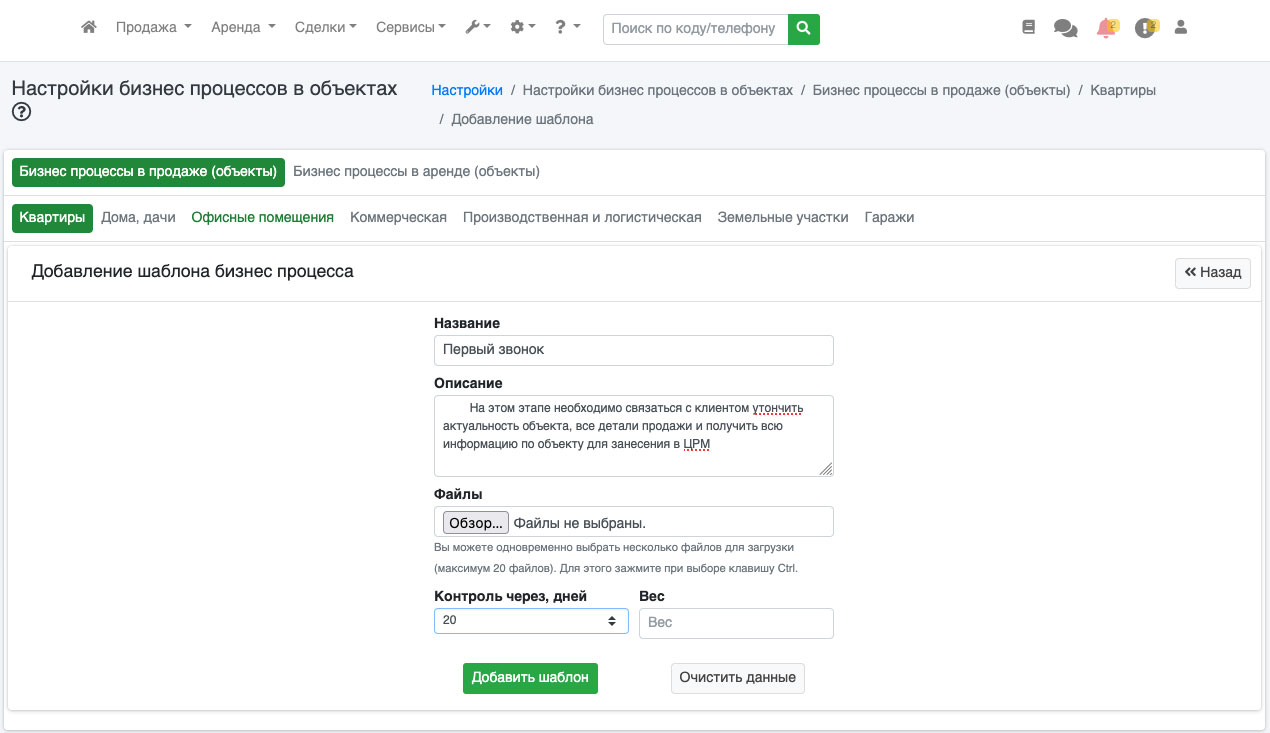Select Производственная и логистическая tab
Image resolution: width=1270 pixels, height=733 pixels.
click(582, 217)
